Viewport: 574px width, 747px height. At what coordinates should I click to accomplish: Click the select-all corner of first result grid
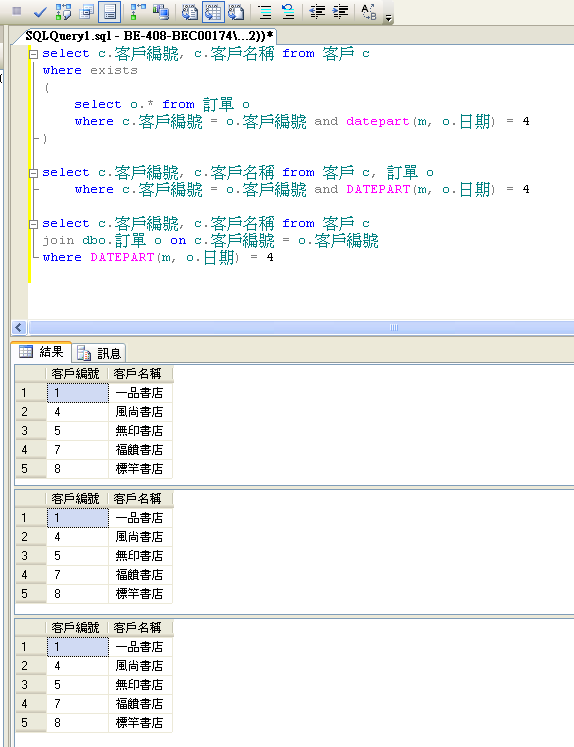point(30,374)
